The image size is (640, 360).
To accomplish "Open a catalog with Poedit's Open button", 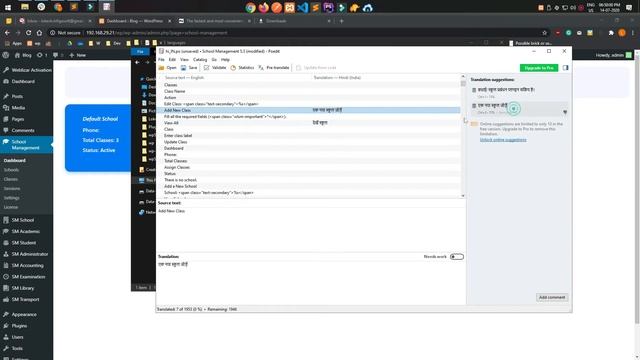I will pos(168,68).
